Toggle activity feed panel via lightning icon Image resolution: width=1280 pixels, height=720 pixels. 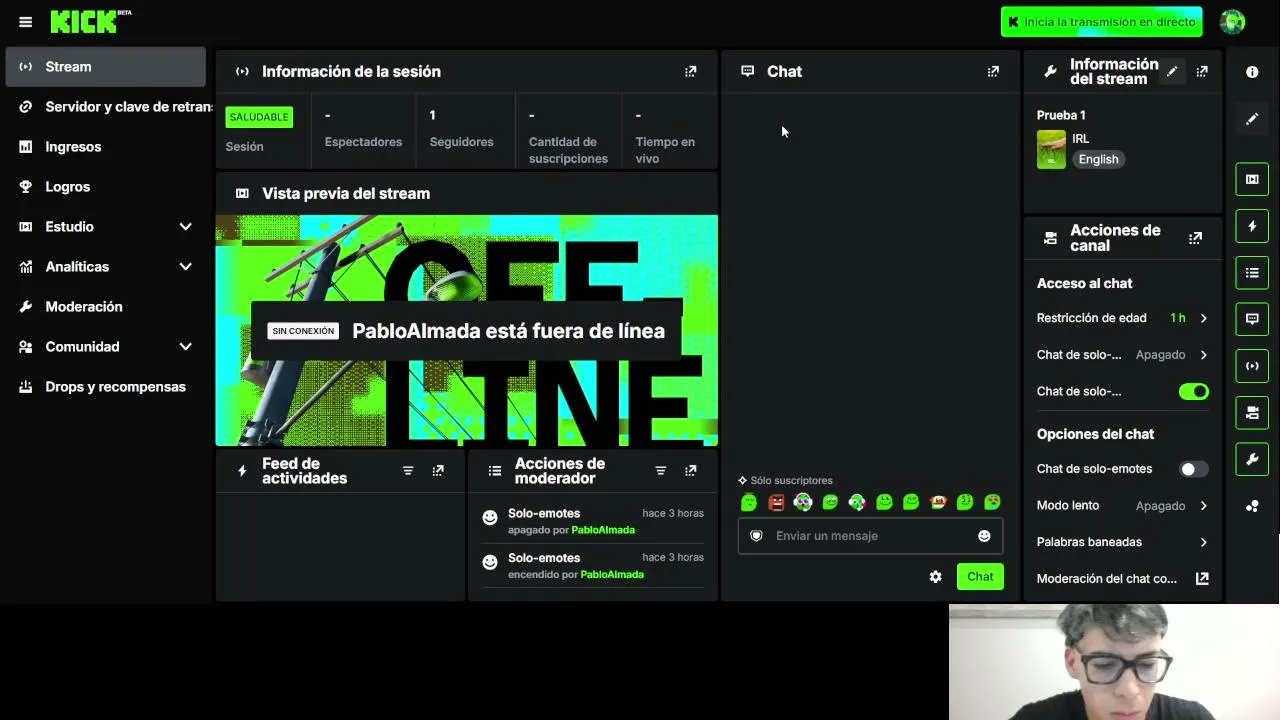(x=1252, y=226)
